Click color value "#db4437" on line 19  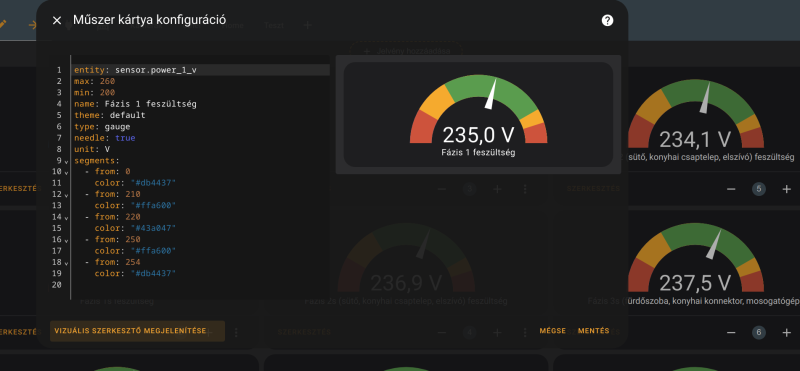(x=153, y=273)
